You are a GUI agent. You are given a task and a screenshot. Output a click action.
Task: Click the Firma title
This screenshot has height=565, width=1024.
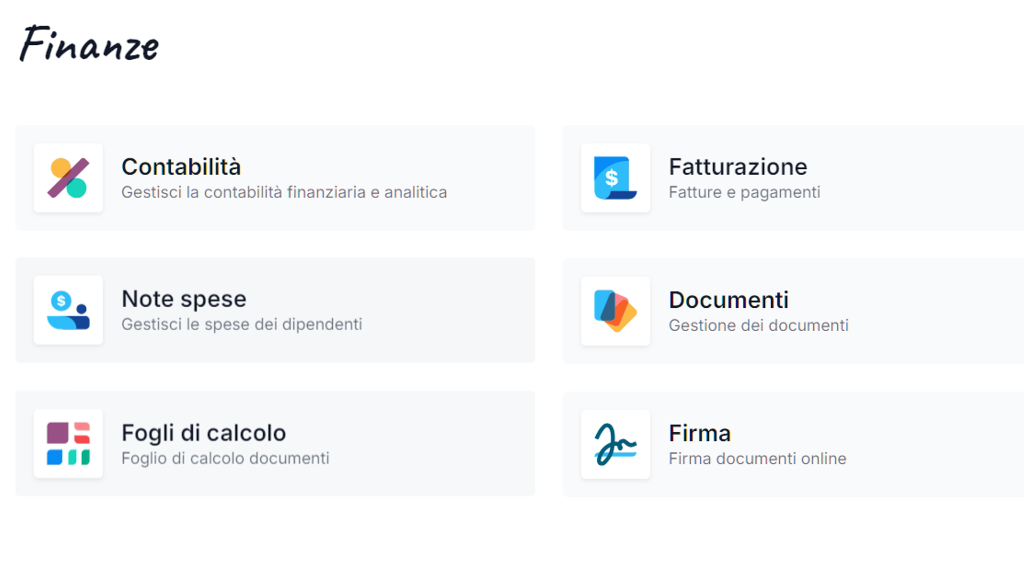point(699,434)
